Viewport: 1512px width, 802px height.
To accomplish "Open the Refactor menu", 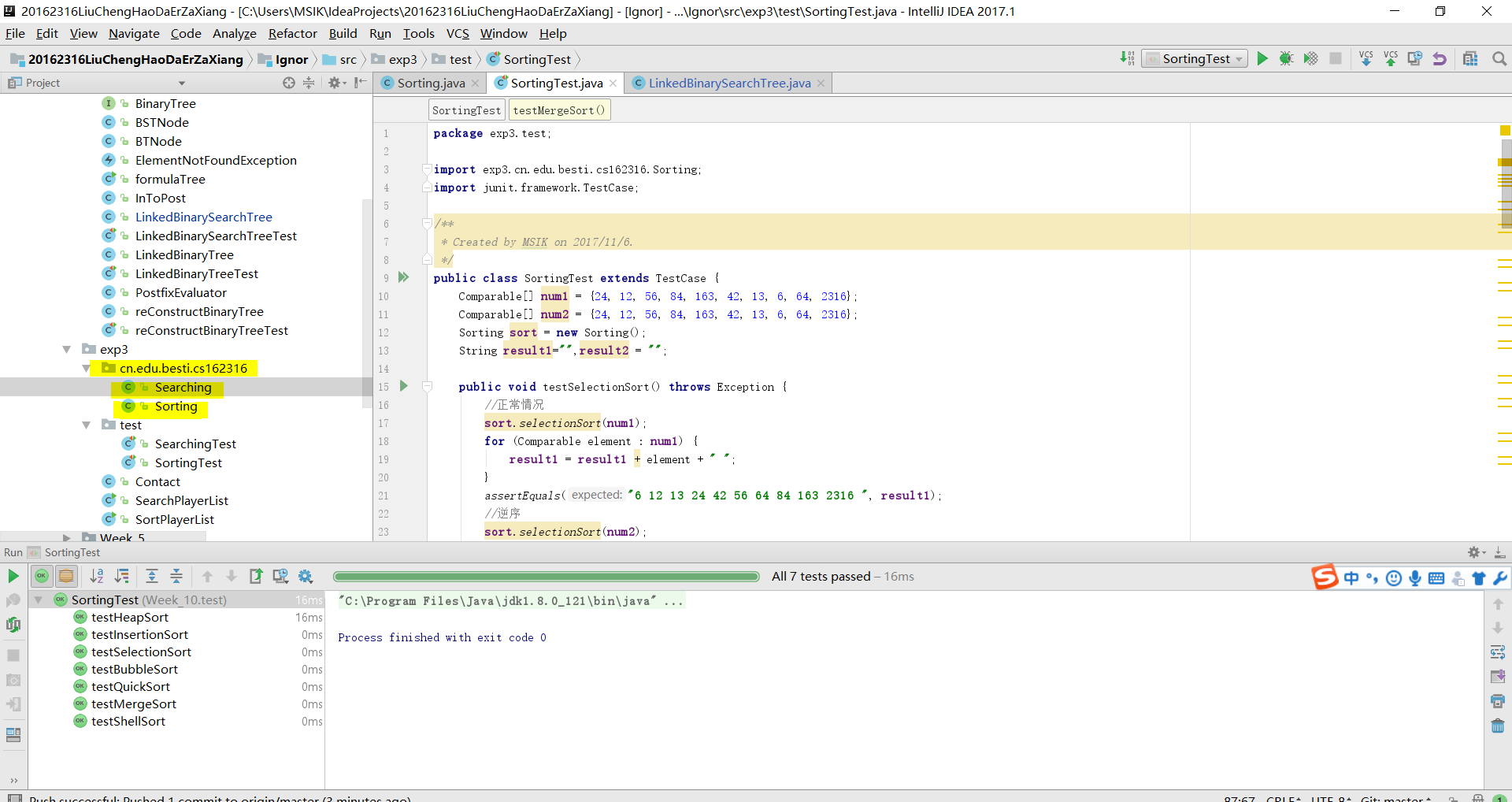I will pyautogui.click(x=292, y=33).
